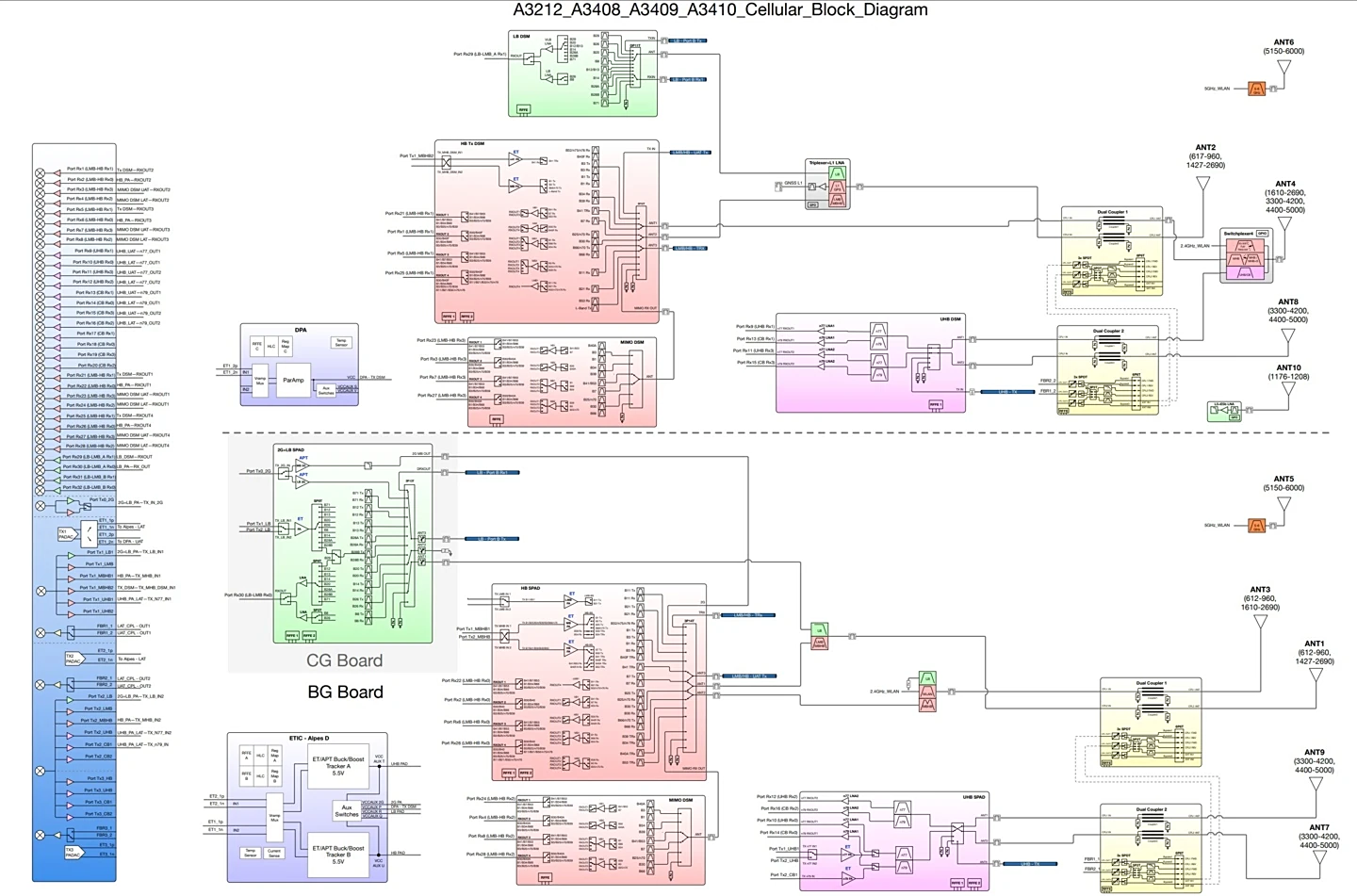Click the Current Sense box in ETIC
This screenshot has width=1357, height=896.
click(274, 853)
